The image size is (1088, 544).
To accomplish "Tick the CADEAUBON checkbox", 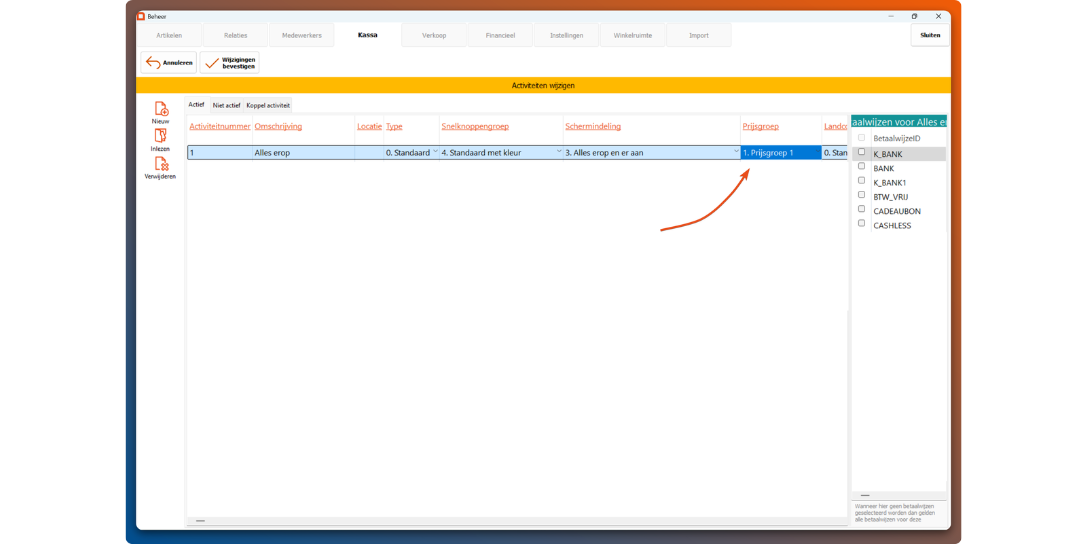I will click(862, 210).
